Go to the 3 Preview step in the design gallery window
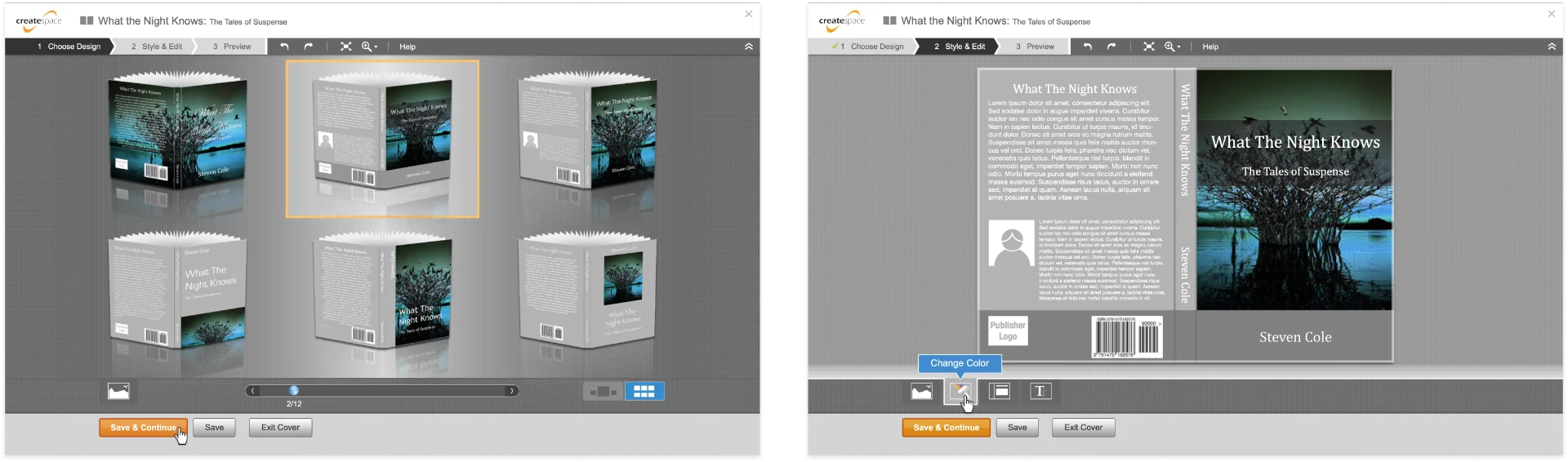The image size is (1568, 462). coord(232,47)
